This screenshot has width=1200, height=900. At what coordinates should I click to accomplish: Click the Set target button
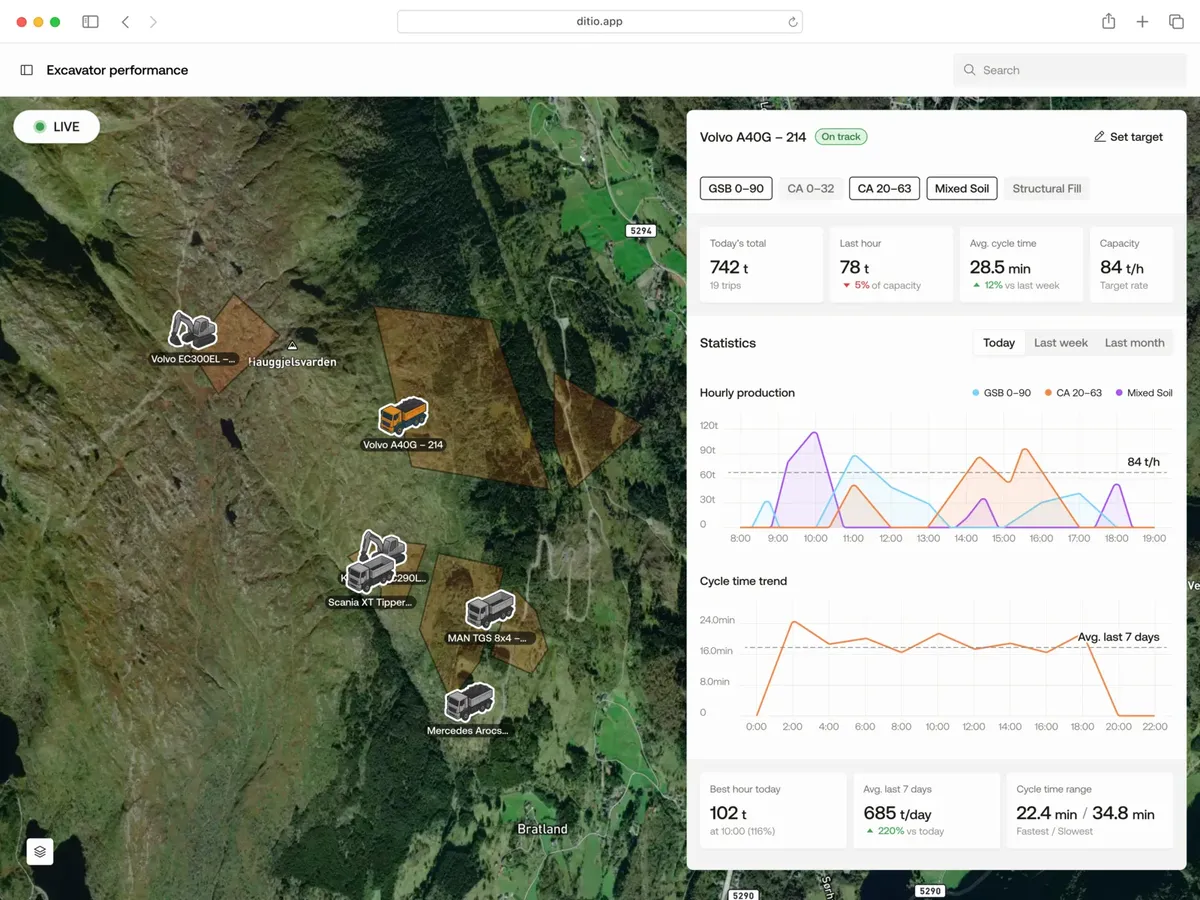pyautogui.click(x=1128, y=137)
